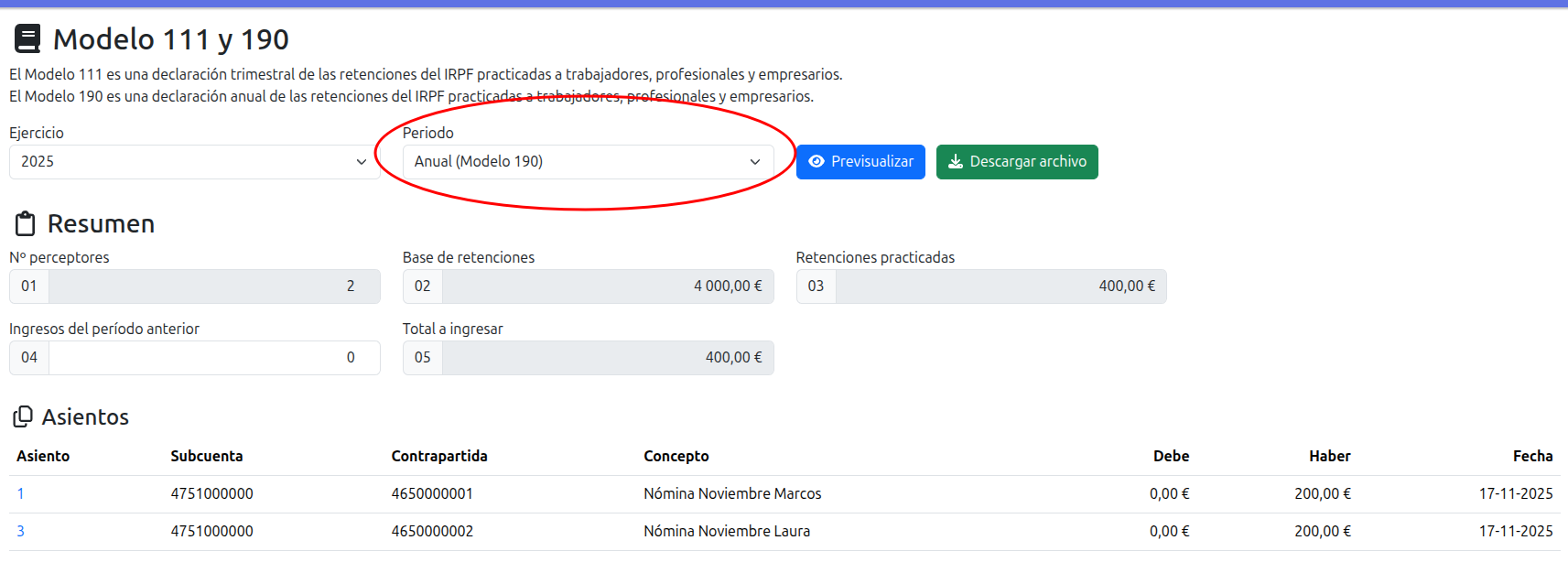
Task: Click the Concepto column header
Action: 676,457
